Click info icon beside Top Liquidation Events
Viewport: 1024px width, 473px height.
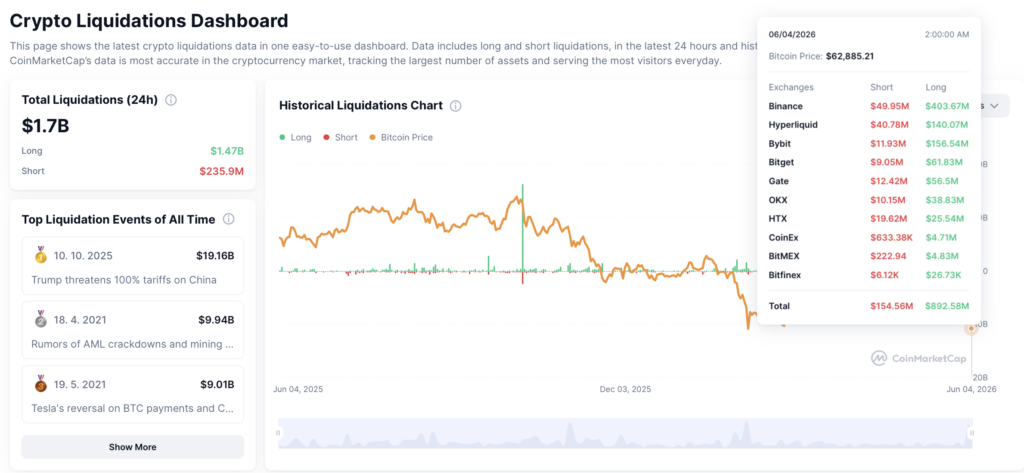pos(229,220)
